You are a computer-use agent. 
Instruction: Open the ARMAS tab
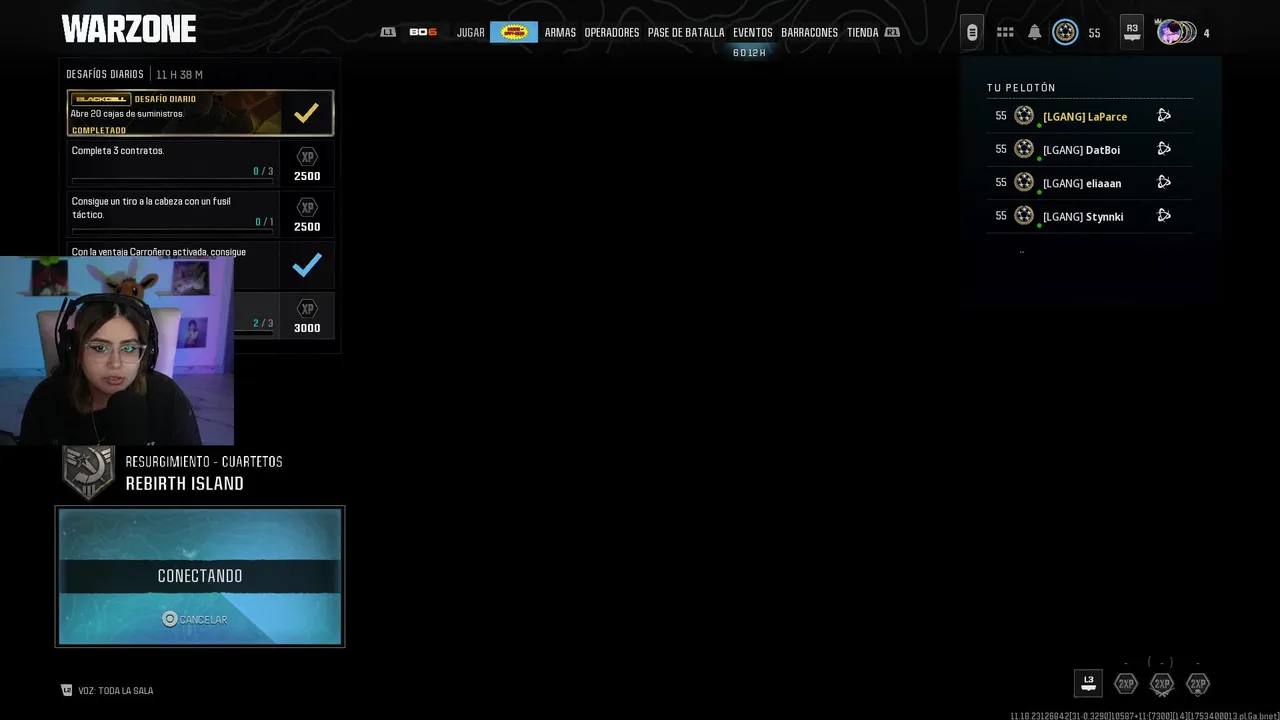pyautogui.click(x=560, y=33)
